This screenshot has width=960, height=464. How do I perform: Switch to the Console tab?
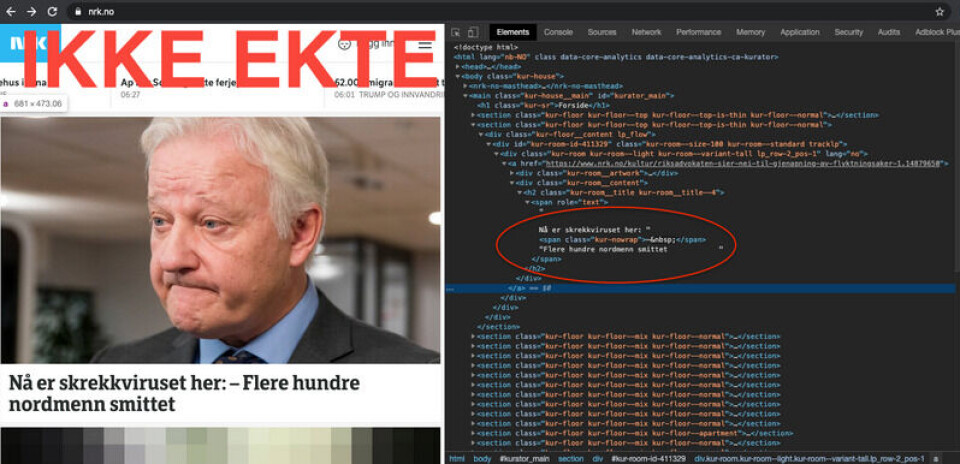pyautogui.click(x=558, y=33)
